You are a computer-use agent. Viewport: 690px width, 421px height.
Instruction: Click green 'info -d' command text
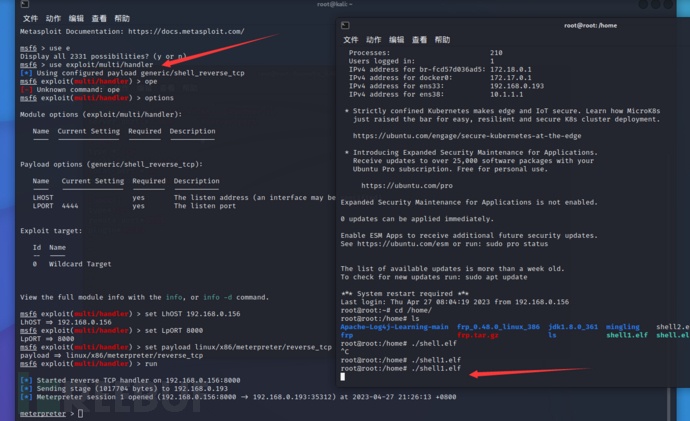pos(217,297)
